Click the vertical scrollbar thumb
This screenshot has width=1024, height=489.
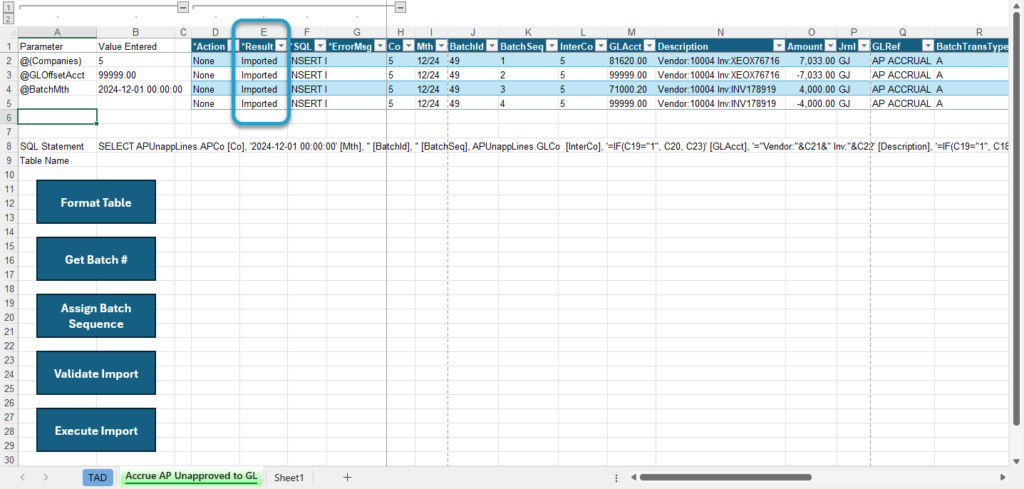coord(1017,217)
